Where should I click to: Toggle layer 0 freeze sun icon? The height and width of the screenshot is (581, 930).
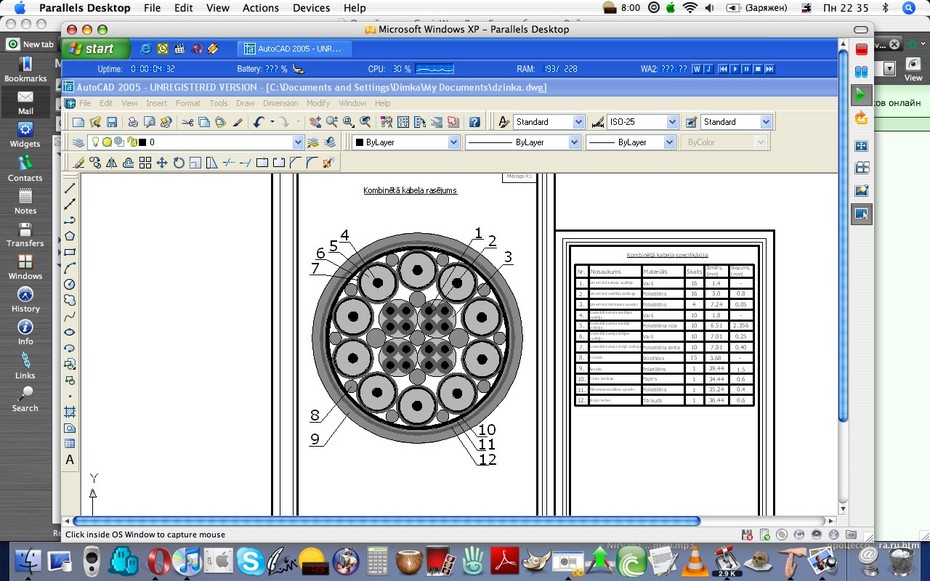pyautogui.click(x=107, y=142)
